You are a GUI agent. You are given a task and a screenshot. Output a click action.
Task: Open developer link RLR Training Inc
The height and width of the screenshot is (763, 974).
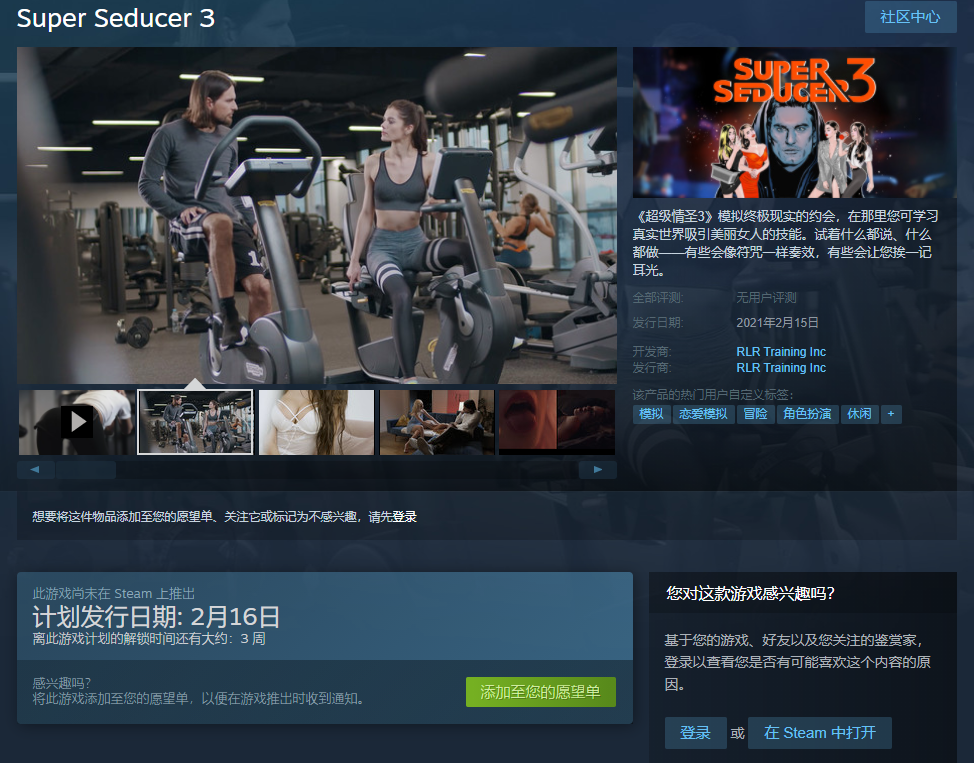[x=781, y=352]
